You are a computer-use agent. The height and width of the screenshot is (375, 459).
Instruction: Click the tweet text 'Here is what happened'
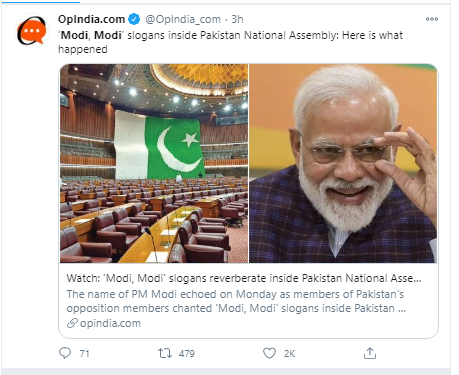(x=230, y=42)
